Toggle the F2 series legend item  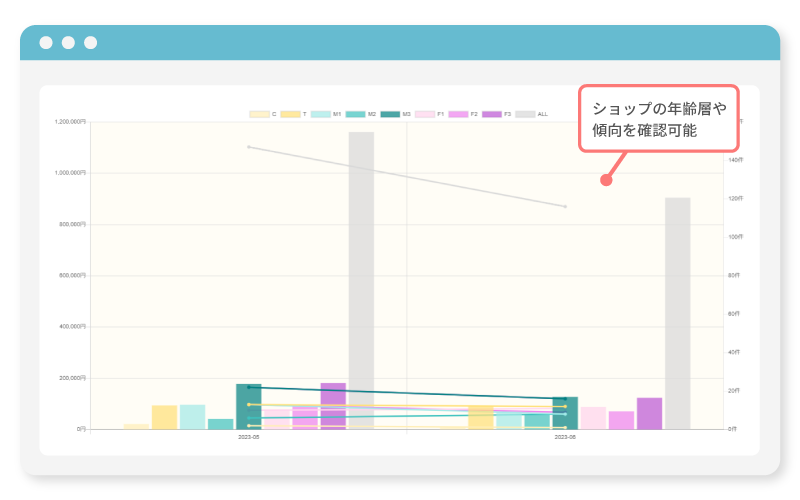click(463, 114)
